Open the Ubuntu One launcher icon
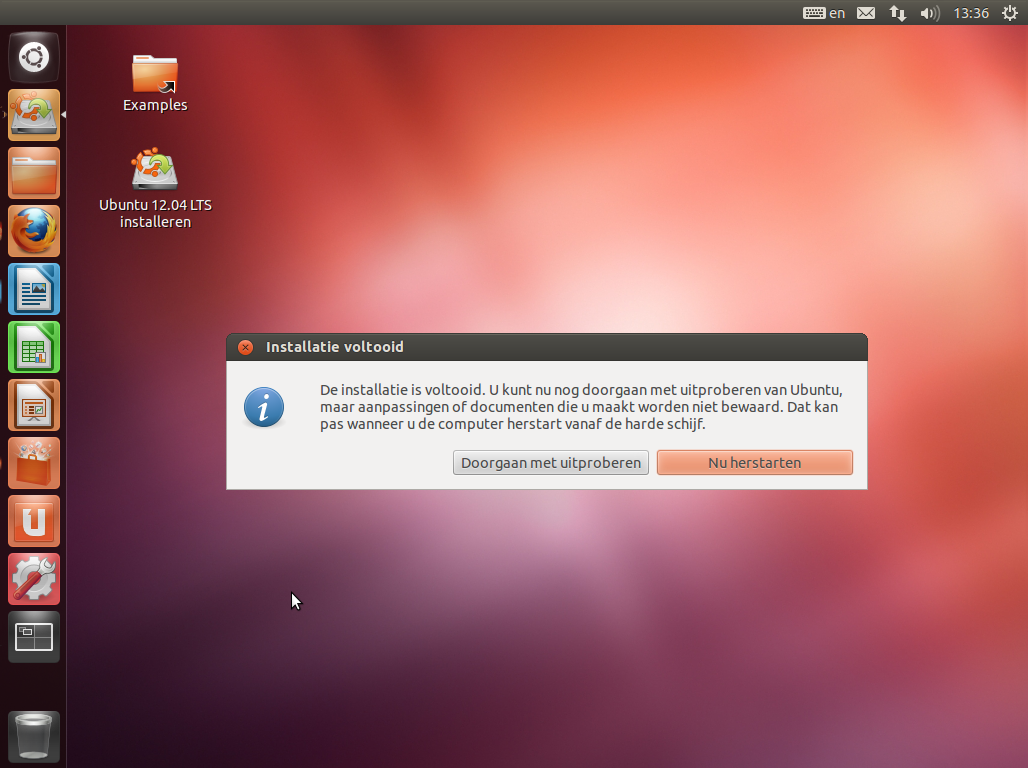 click(34, 521)
